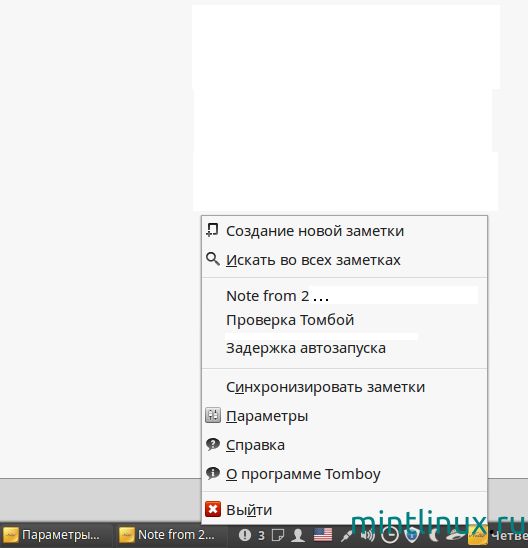
Task: Click the info bubble icon beside "О программе"
Action: click(x=212, y=474)
